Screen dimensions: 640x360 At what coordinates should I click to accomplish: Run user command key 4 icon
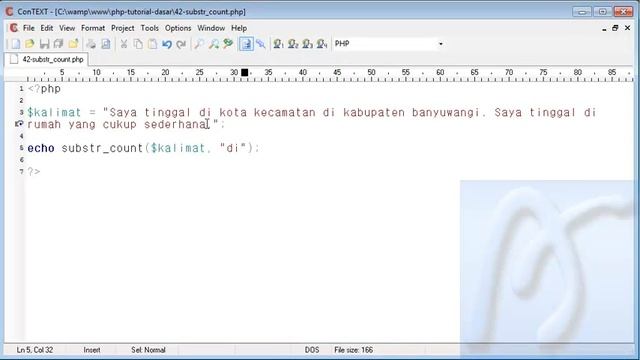(x=322, y=44)
